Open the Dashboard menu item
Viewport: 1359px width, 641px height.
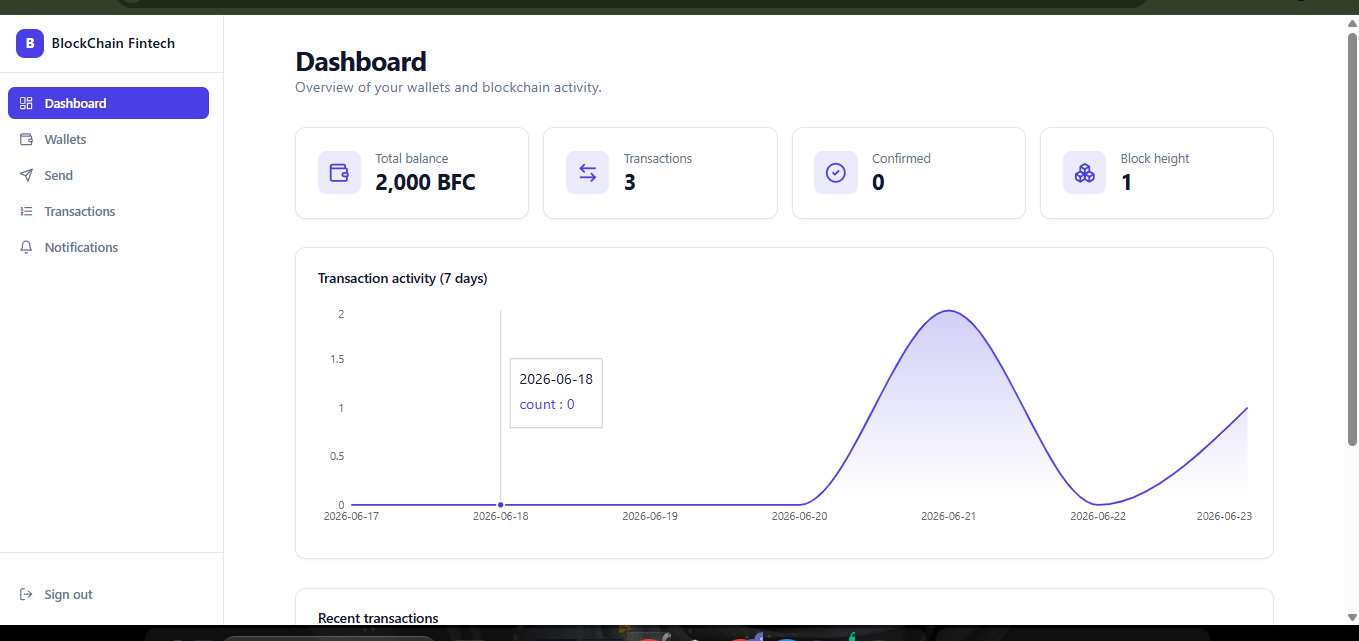point(108,103)
